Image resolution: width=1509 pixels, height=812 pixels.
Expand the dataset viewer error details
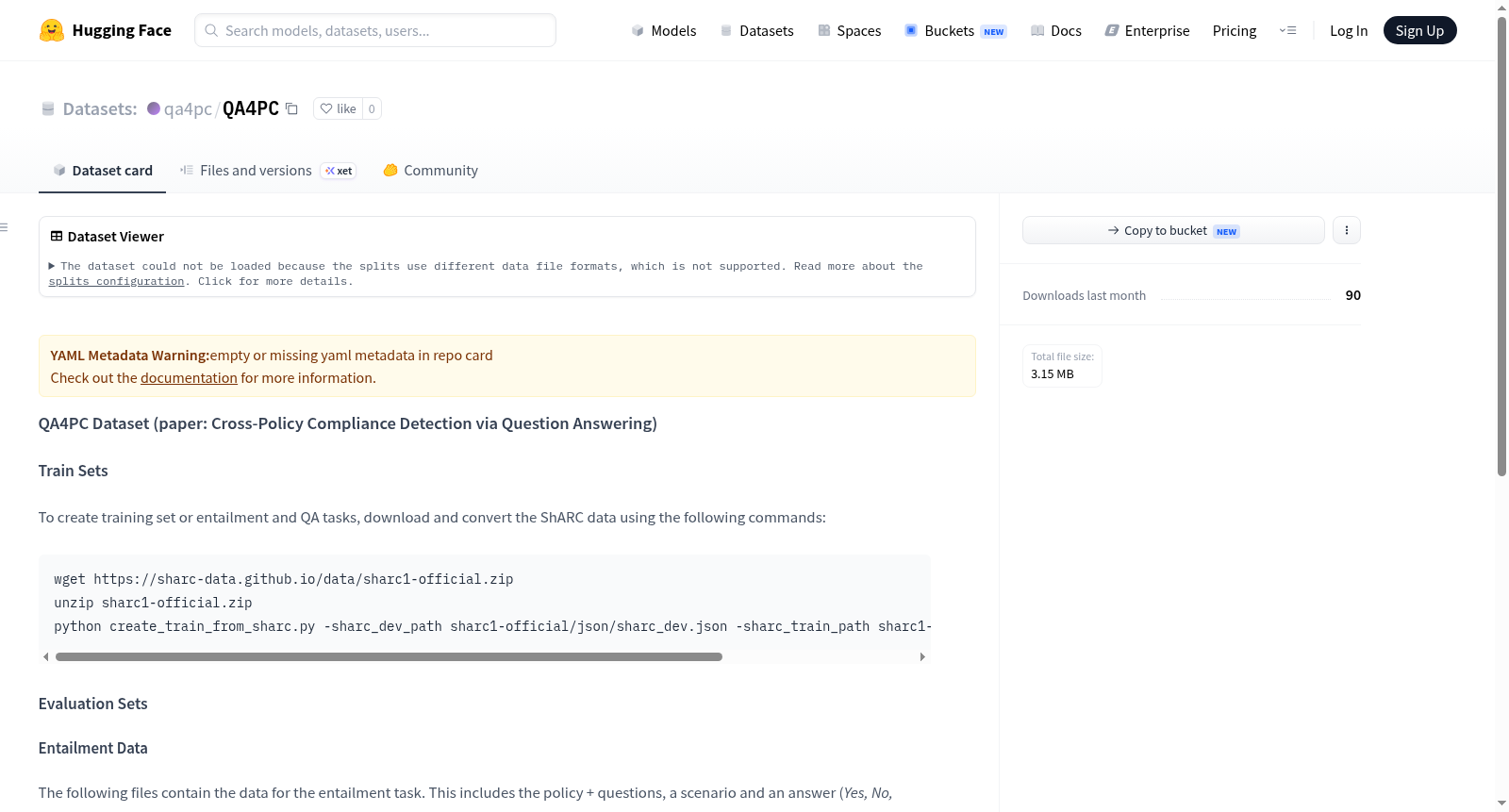[52, 266]
